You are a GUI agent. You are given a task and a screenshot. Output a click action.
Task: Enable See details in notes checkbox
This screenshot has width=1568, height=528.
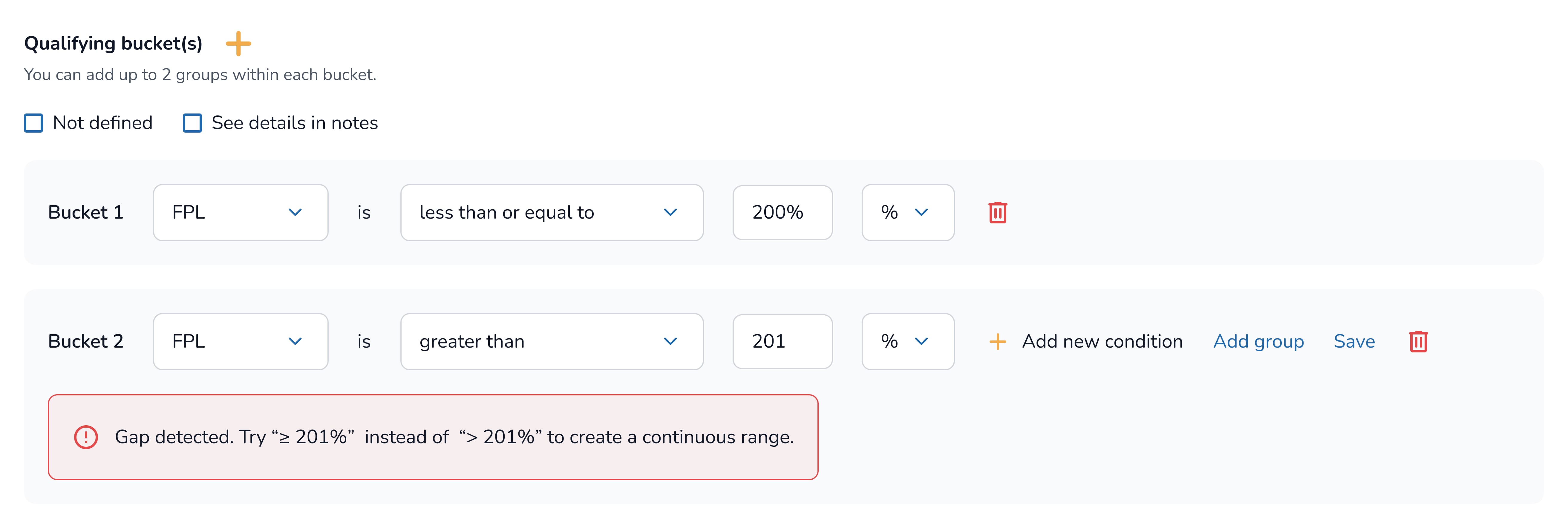point(192,123)
